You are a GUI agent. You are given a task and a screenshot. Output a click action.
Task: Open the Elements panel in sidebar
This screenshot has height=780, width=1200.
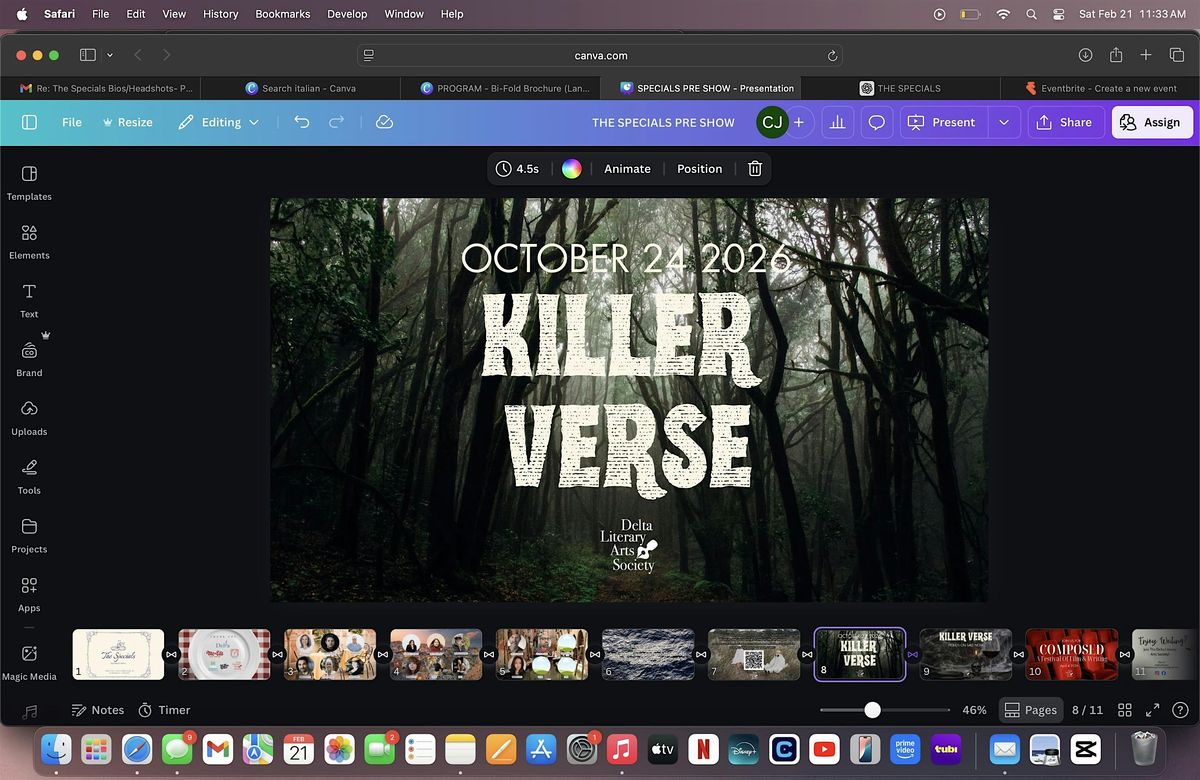pos(29,241)
